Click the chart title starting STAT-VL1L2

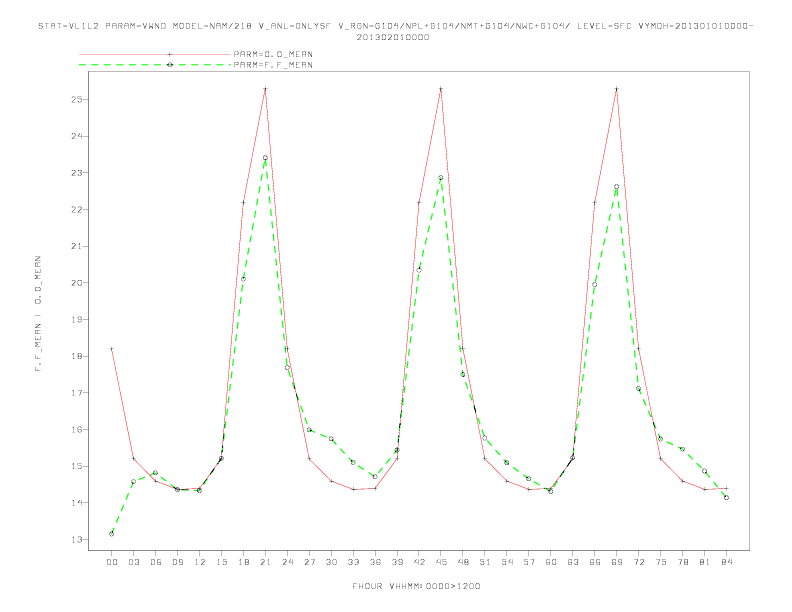coord(395,31)
